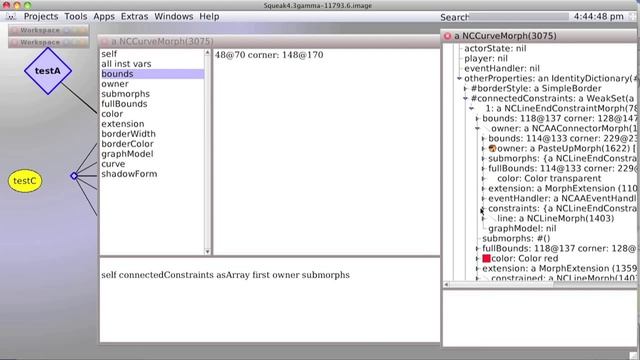Expand 'extension: a MorphExtension (1359' node
This screenshot has height=360, width=640.
pyautogui.click(x=477, y=269)
